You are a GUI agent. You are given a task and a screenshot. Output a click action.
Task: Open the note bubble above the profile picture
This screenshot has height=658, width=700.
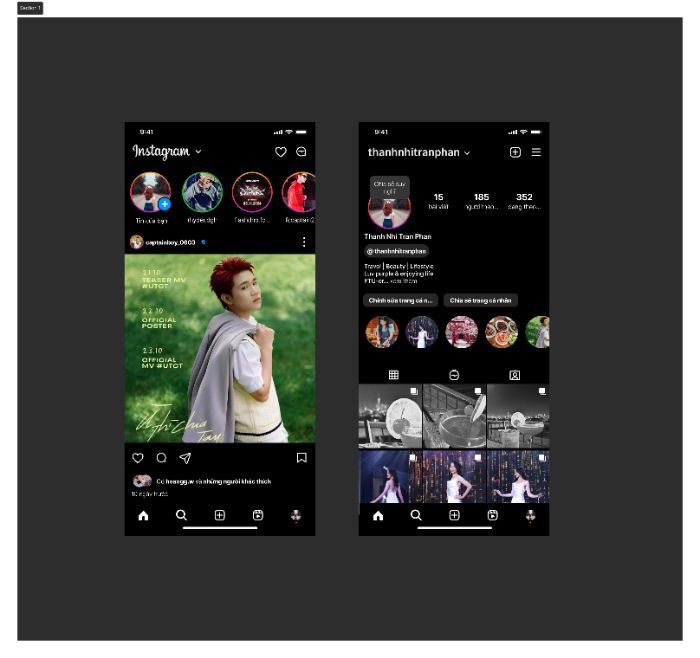[x=390, y=187]
